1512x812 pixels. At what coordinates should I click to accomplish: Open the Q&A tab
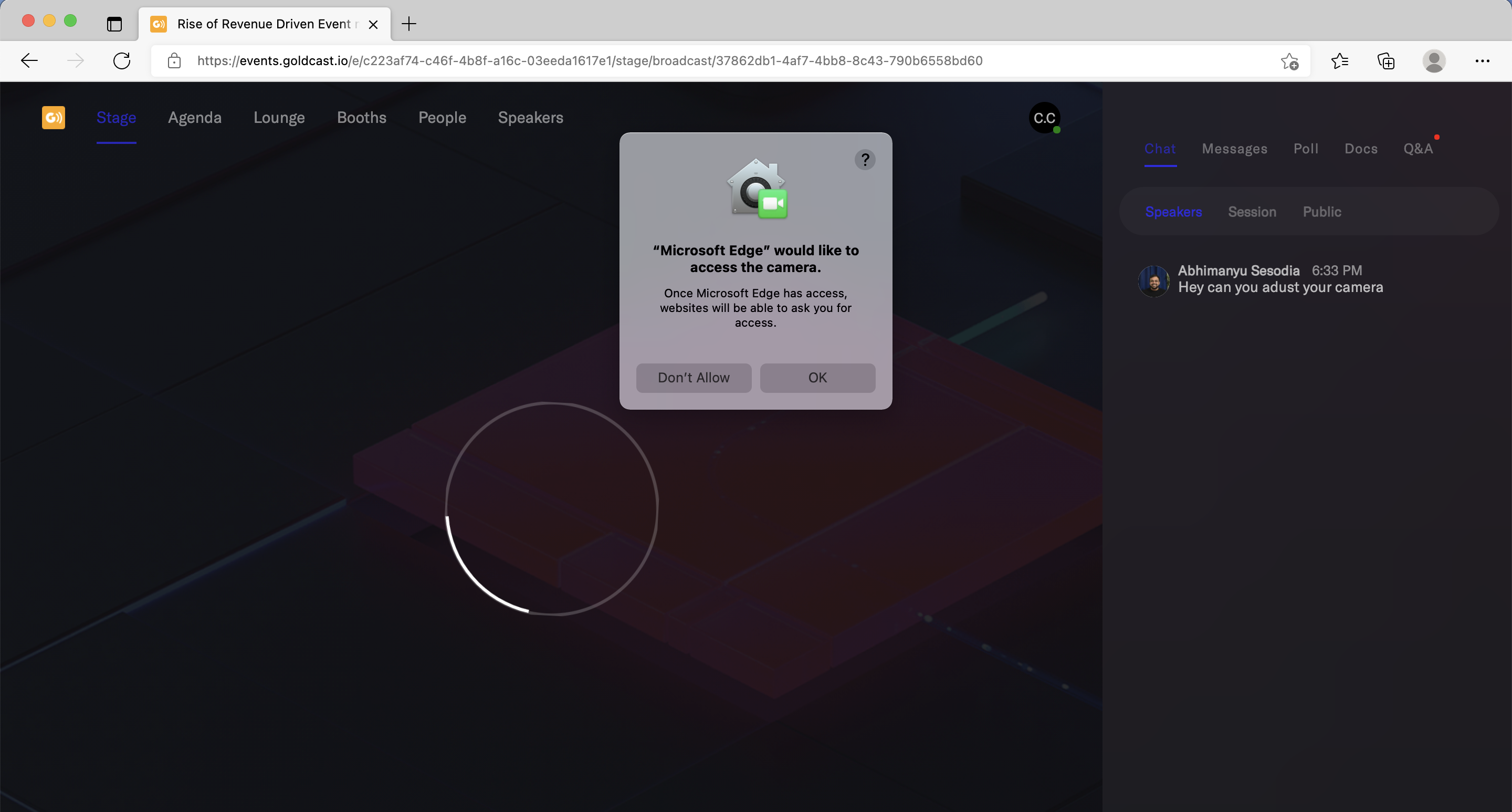(1418, 149)
